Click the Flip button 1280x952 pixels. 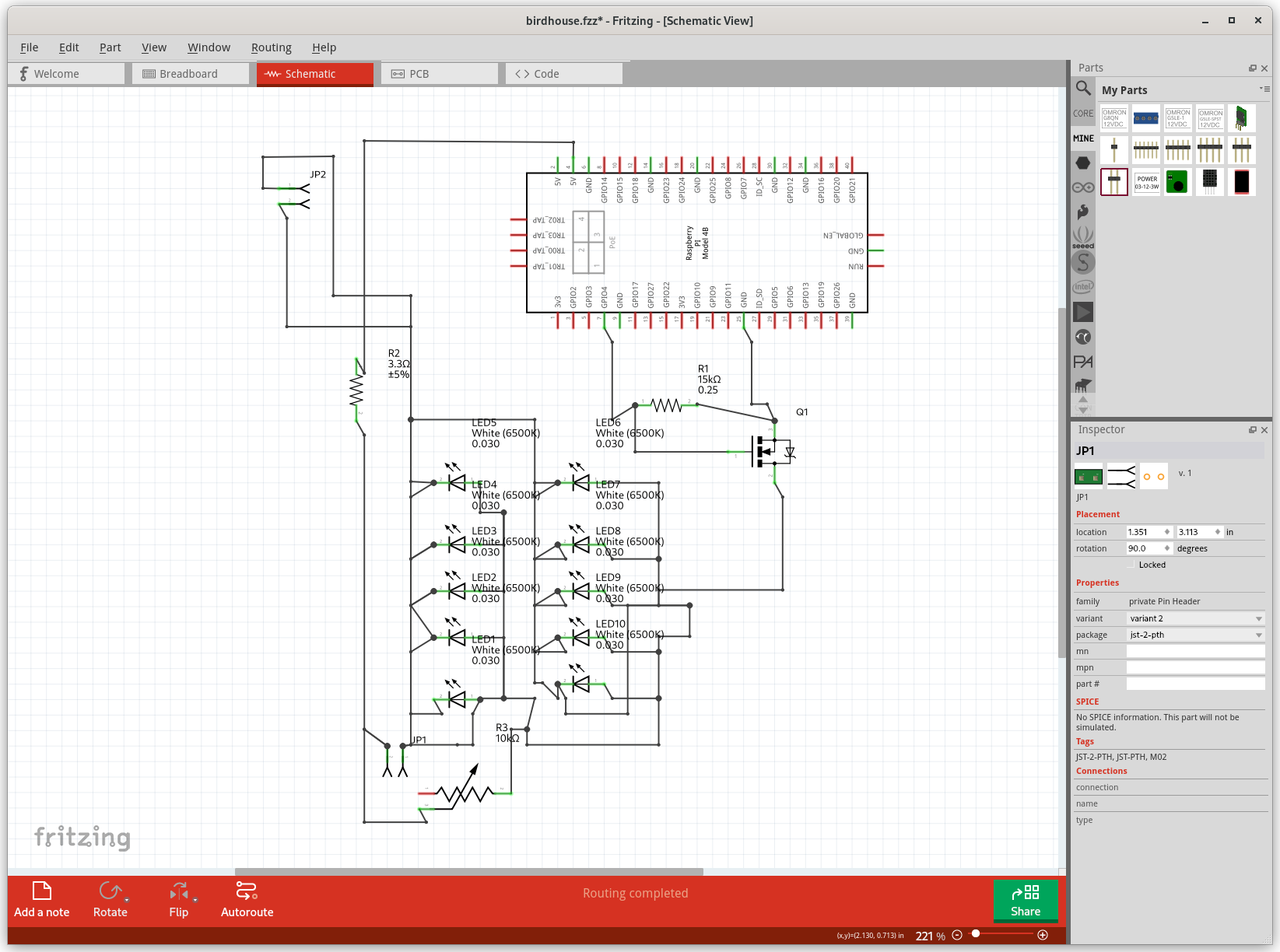click(179, 900)
